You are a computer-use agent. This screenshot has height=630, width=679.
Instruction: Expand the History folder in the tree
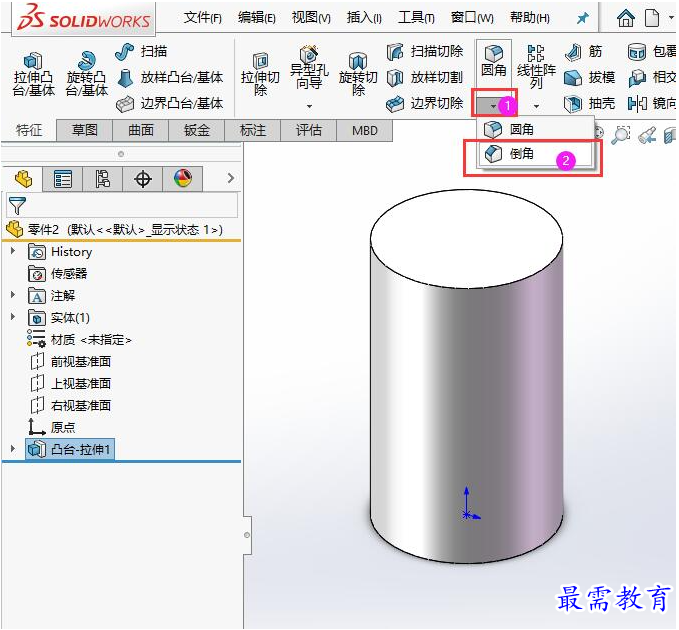pos(13,251)
